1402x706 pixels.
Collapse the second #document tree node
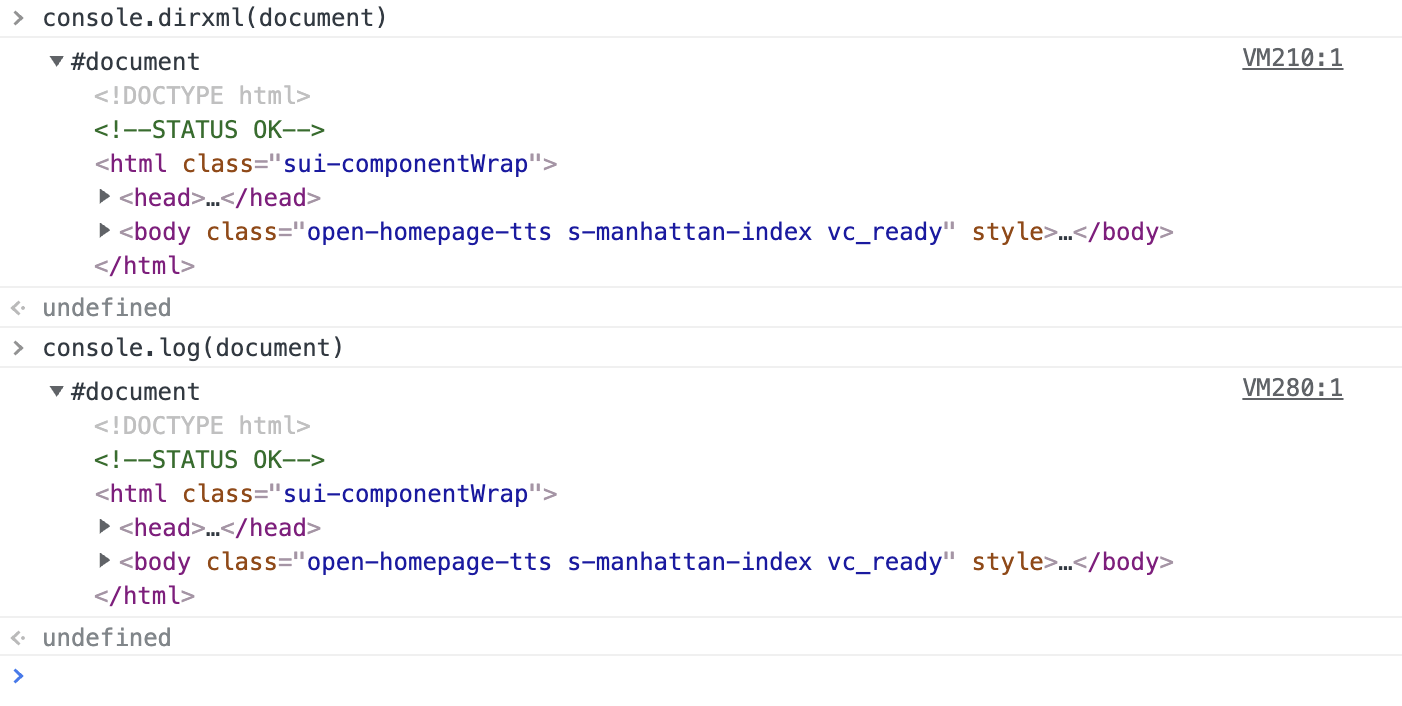point(57,392)
